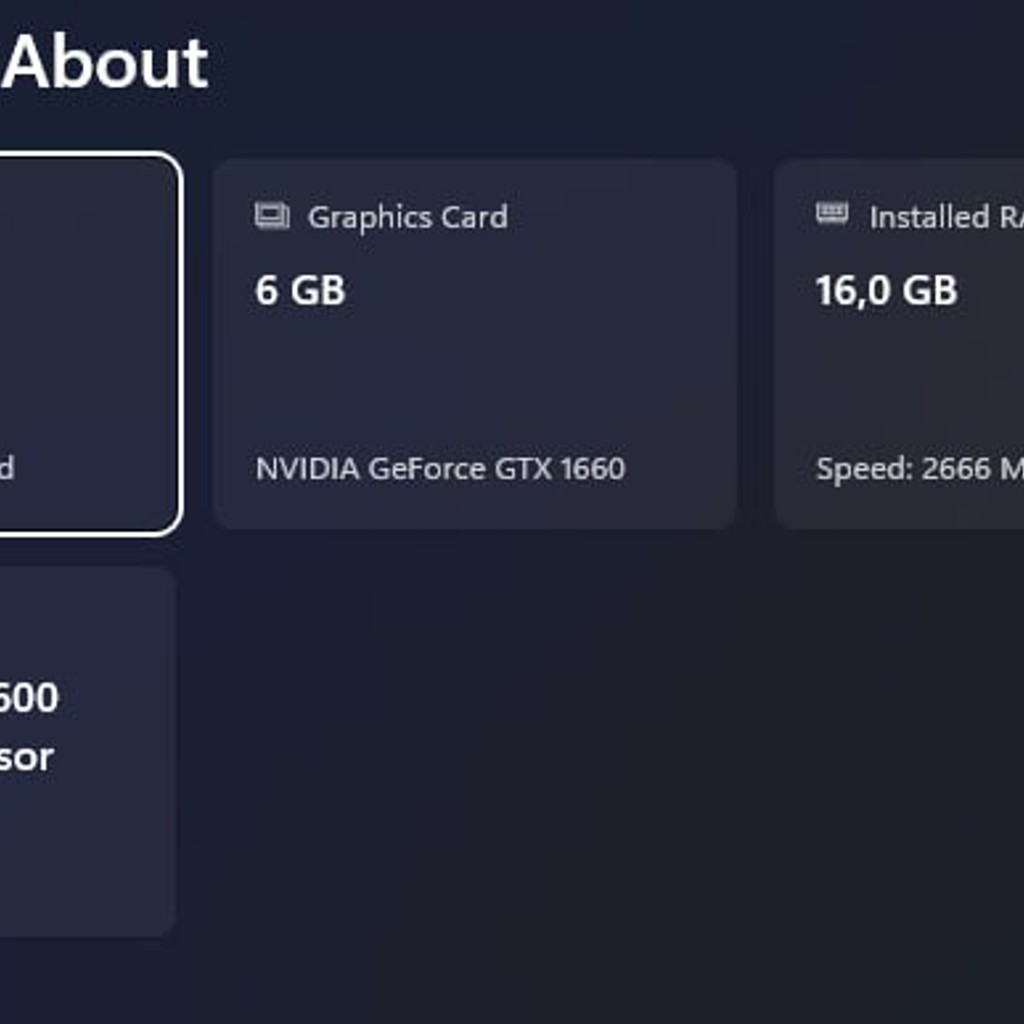Click the dark background right of processor tile
This screenshot has width=1024, height=1024.
tap(588, 751)
